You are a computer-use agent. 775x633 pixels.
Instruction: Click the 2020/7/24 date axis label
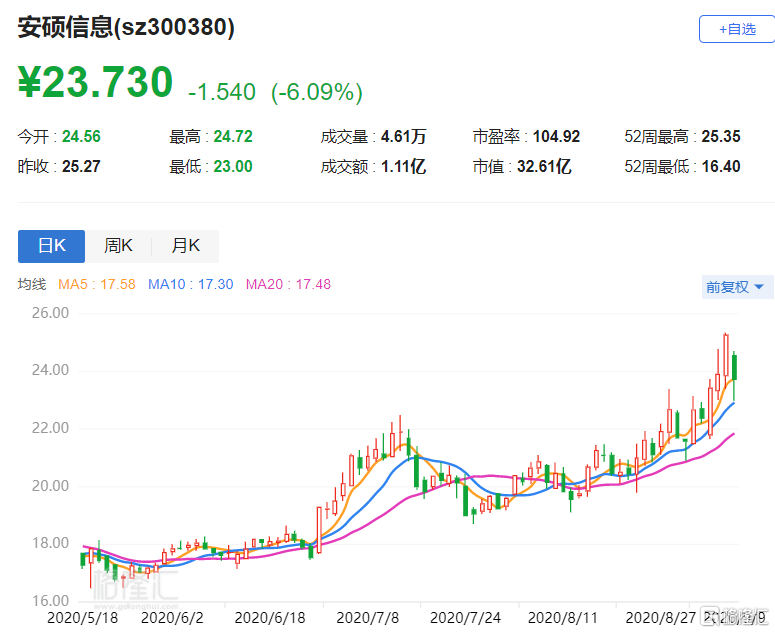pos(465,618)
